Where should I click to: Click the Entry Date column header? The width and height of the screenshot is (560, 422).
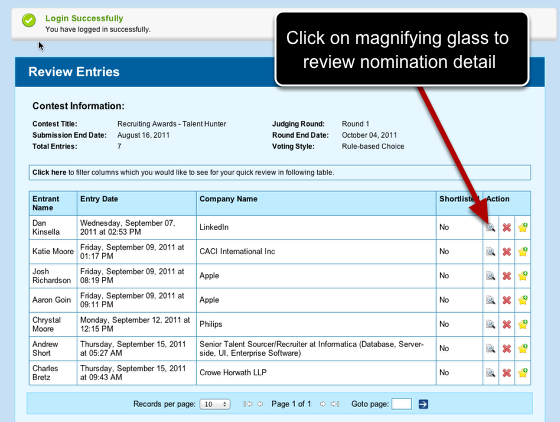[x=99, y=199]
